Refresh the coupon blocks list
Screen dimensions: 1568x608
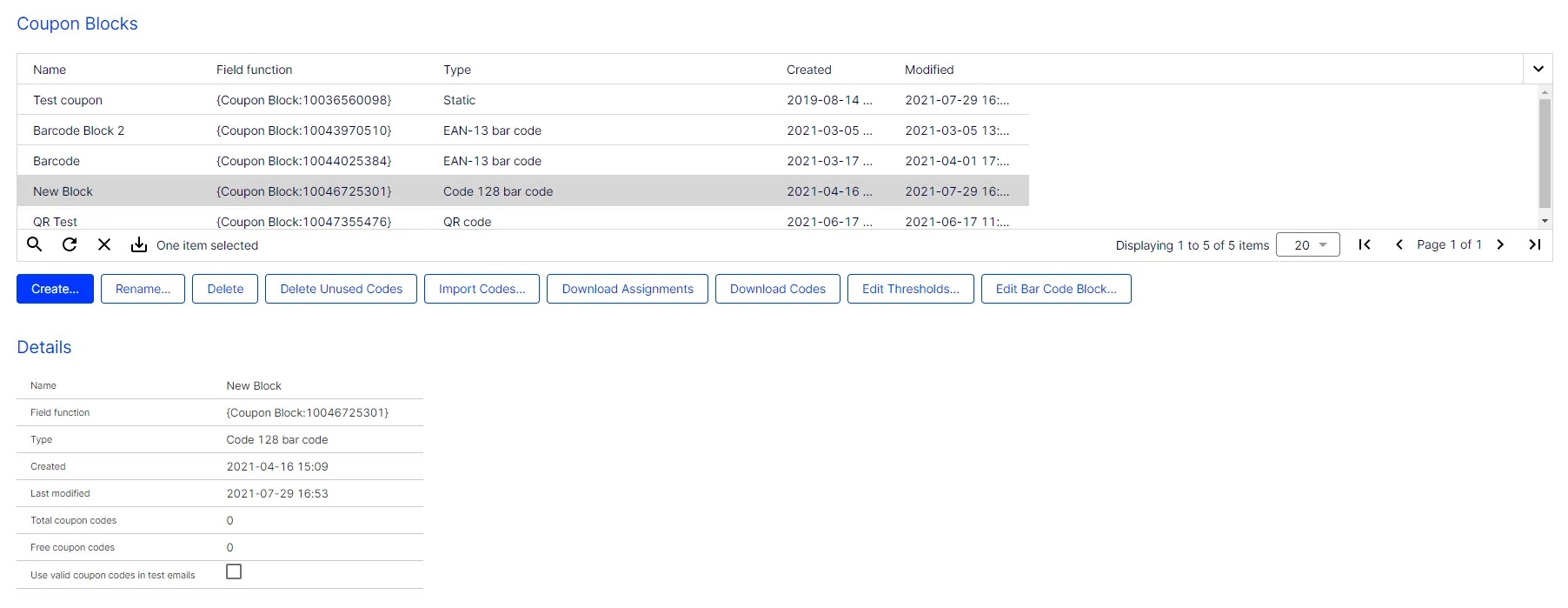tap(70, 244)
